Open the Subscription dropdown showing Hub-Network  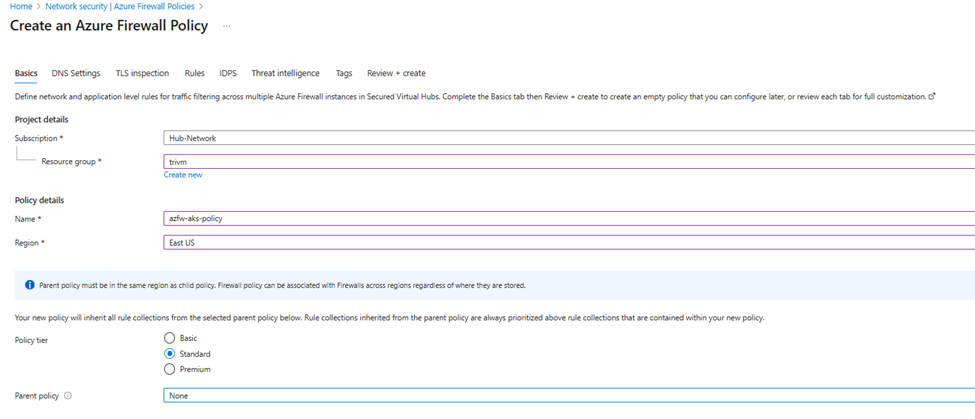tap(569, 139)
